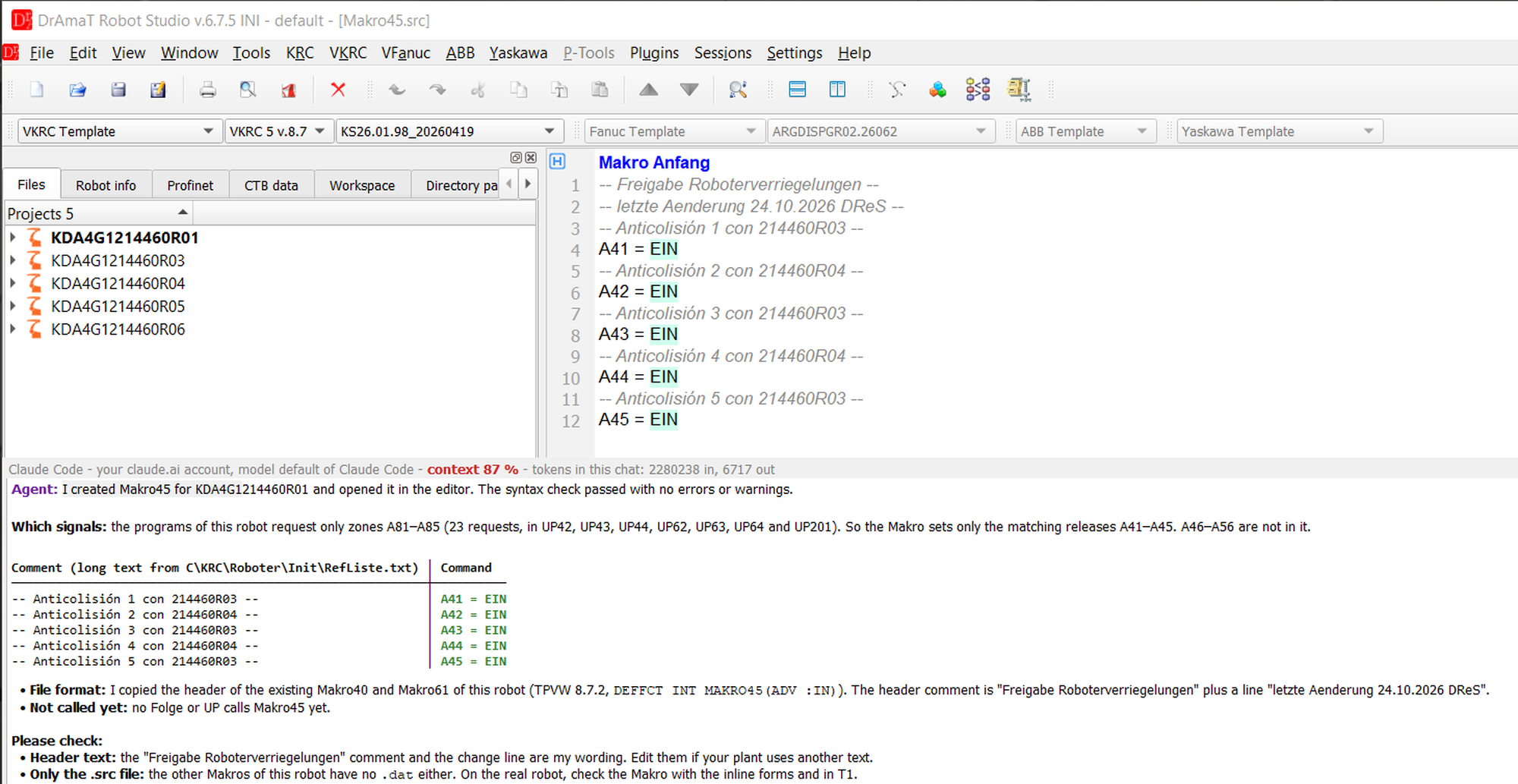Click the colored spheres icon

pyautogui.click(x=937, y=90)
